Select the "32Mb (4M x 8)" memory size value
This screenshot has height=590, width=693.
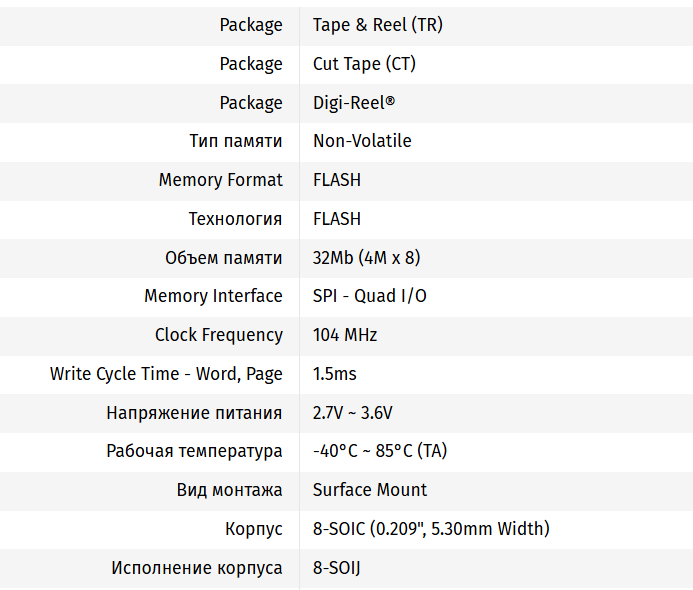(366, 258)
